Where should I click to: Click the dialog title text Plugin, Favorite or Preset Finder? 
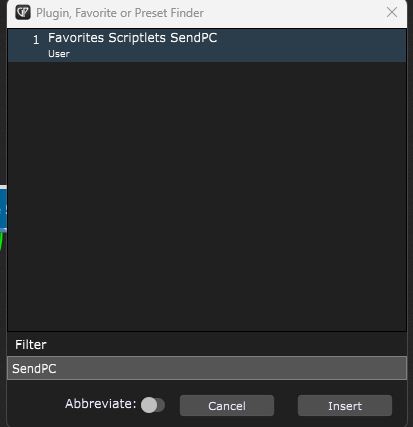(x=120, y=13)
